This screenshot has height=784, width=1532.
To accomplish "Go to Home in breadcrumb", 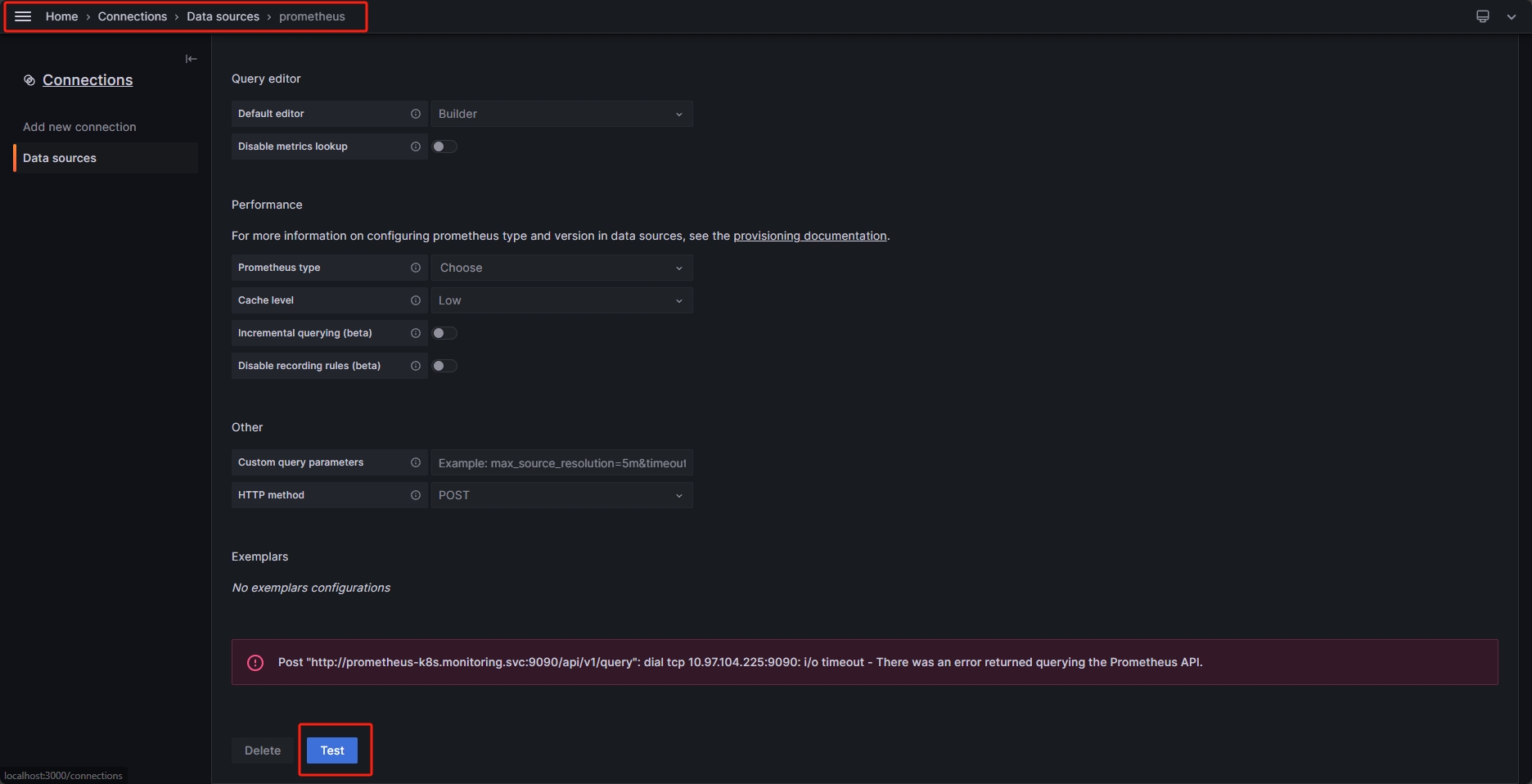I will tap(62, 16).
